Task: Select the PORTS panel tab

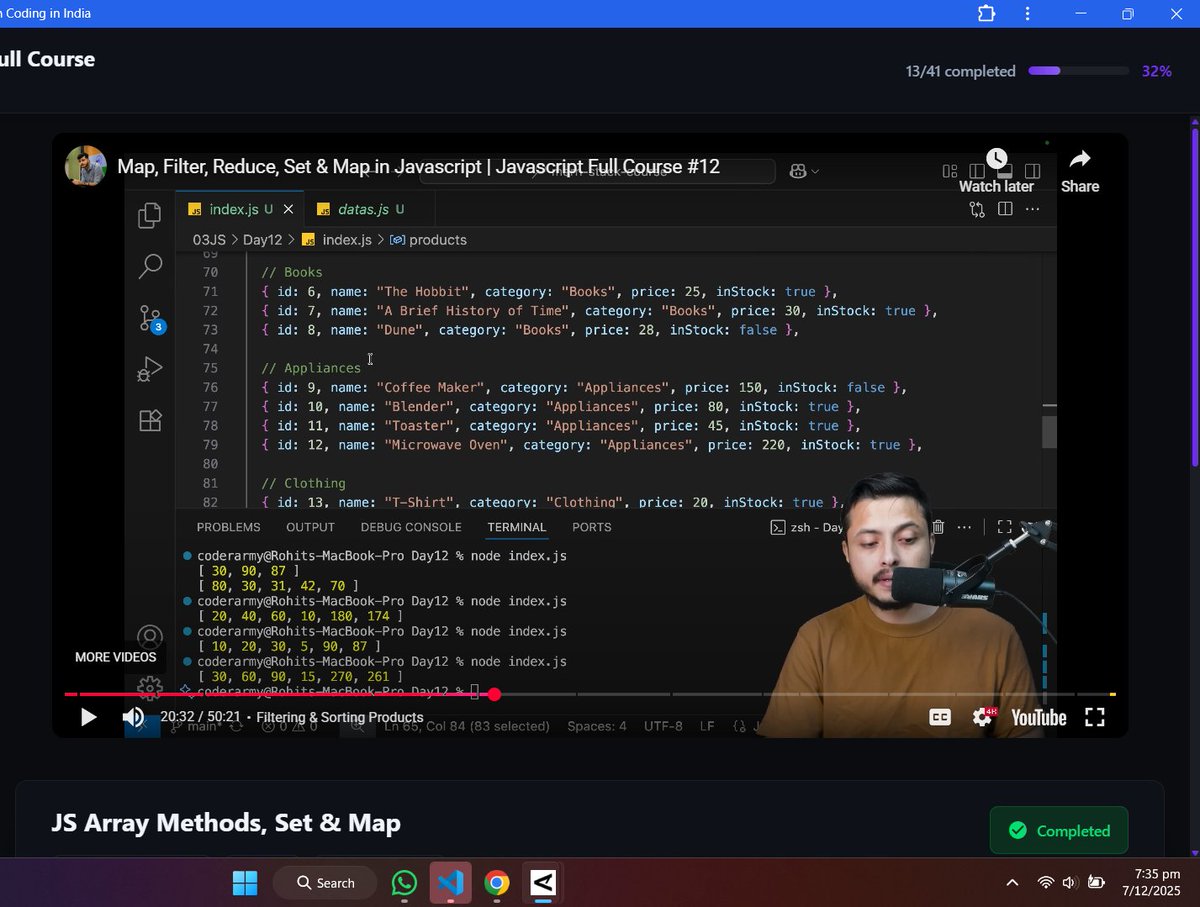Action: 592,527
